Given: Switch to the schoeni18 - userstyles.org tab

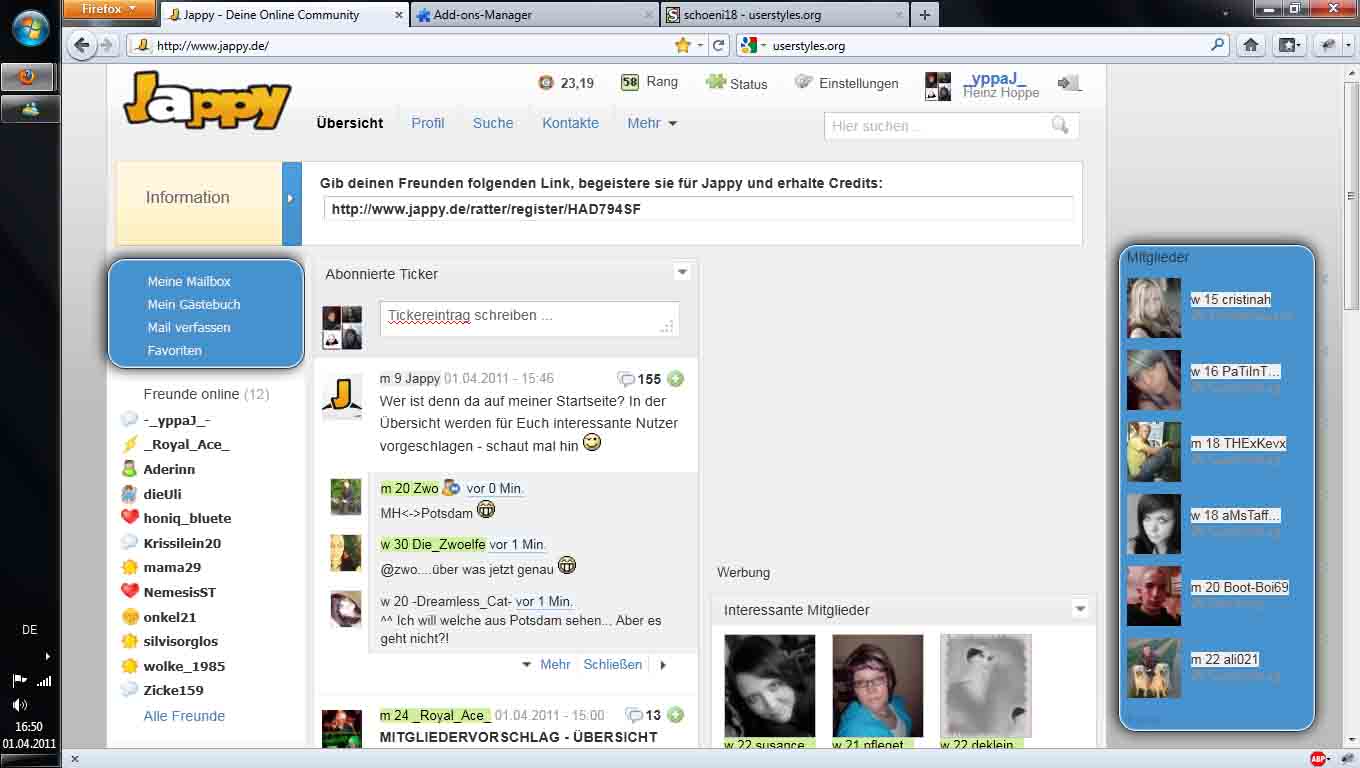Looking at the screenshot, I should [784, 15].
